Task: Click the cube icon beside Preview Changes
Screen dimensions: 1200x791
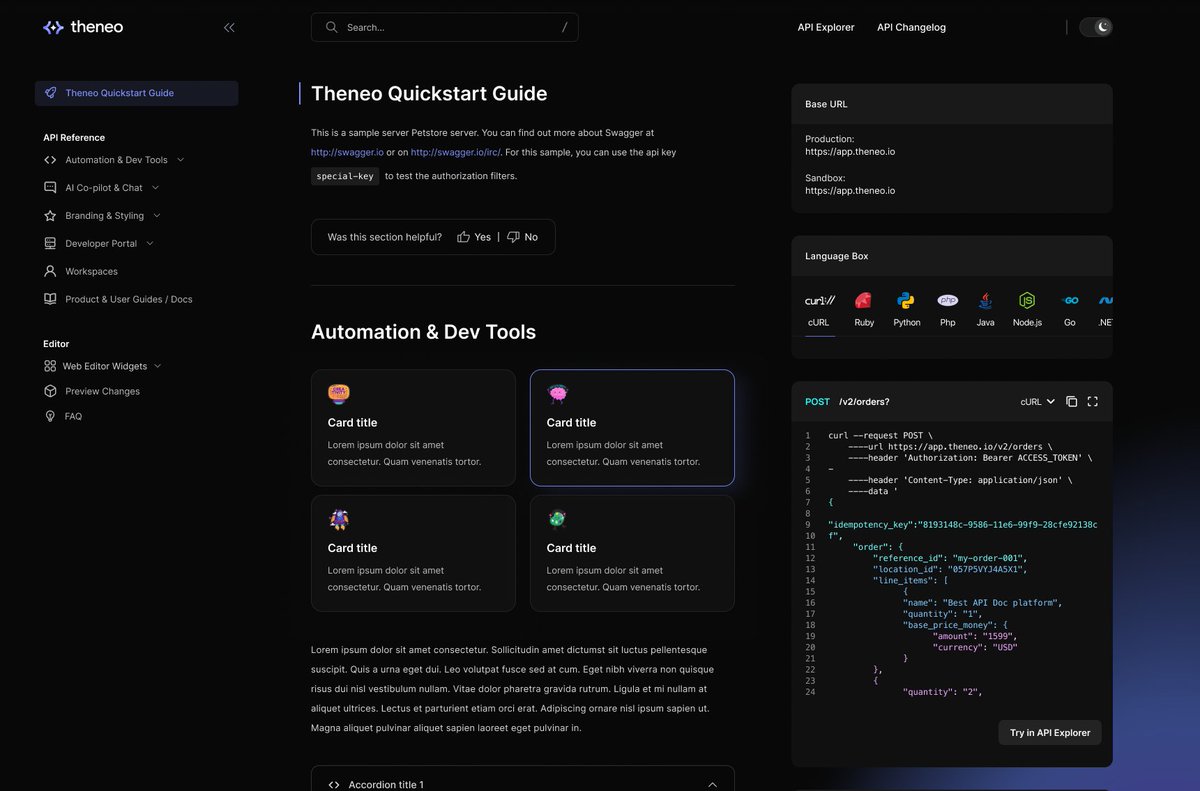Action: coord(50,391)
